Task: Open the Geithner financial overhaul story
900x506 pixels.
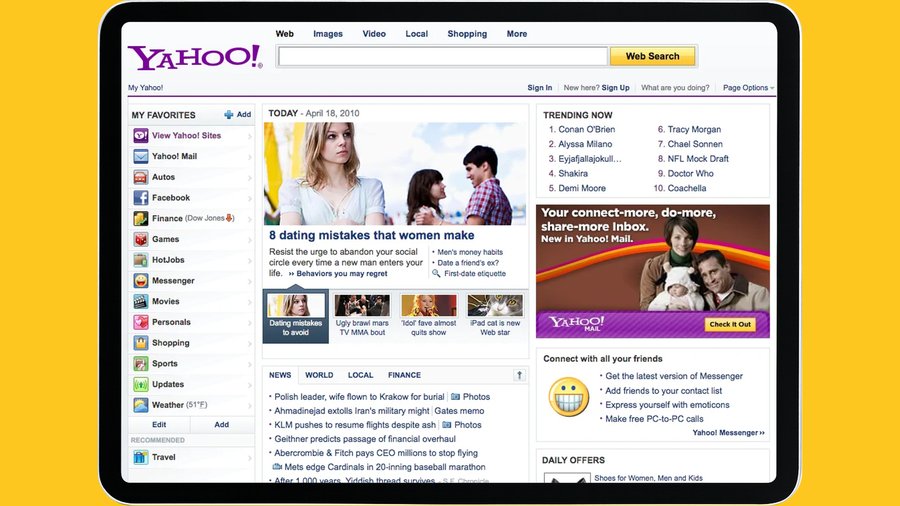Action: click(365, 439)
